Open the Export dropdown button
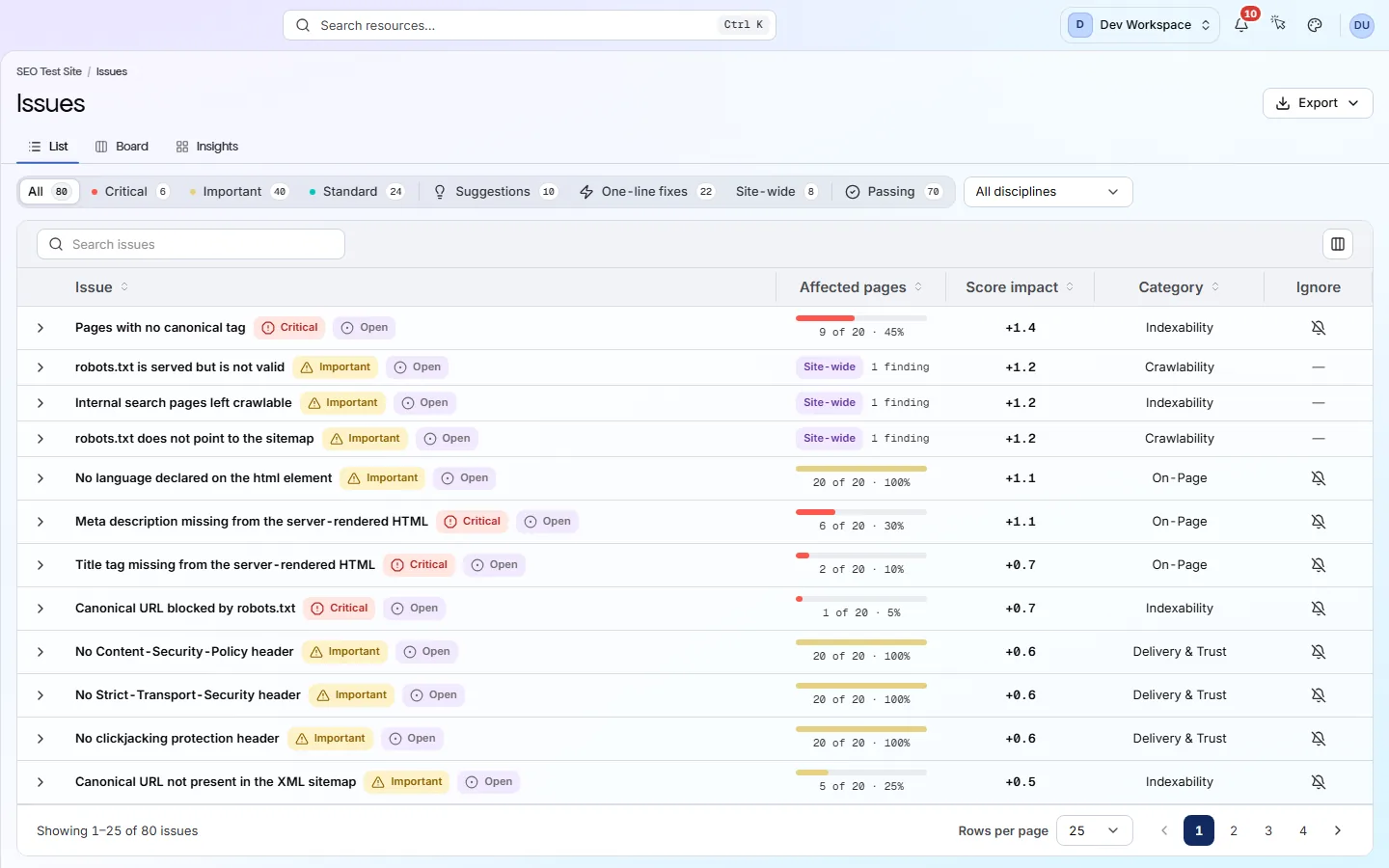Screen dimensions: 1389x868 [x=1318, y=103]
